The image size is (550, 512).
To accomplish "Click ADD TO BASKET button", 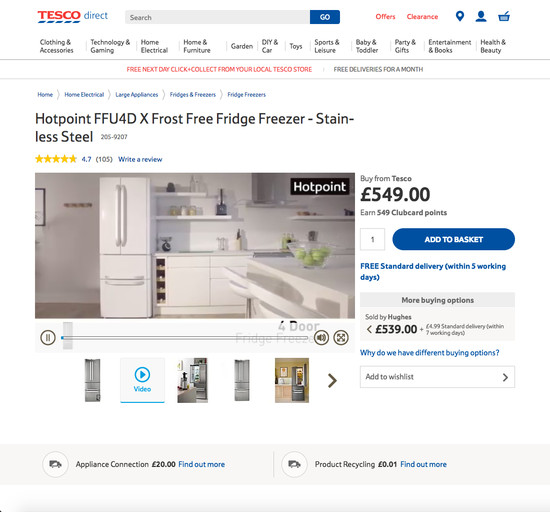I will (x=454, y=239).
